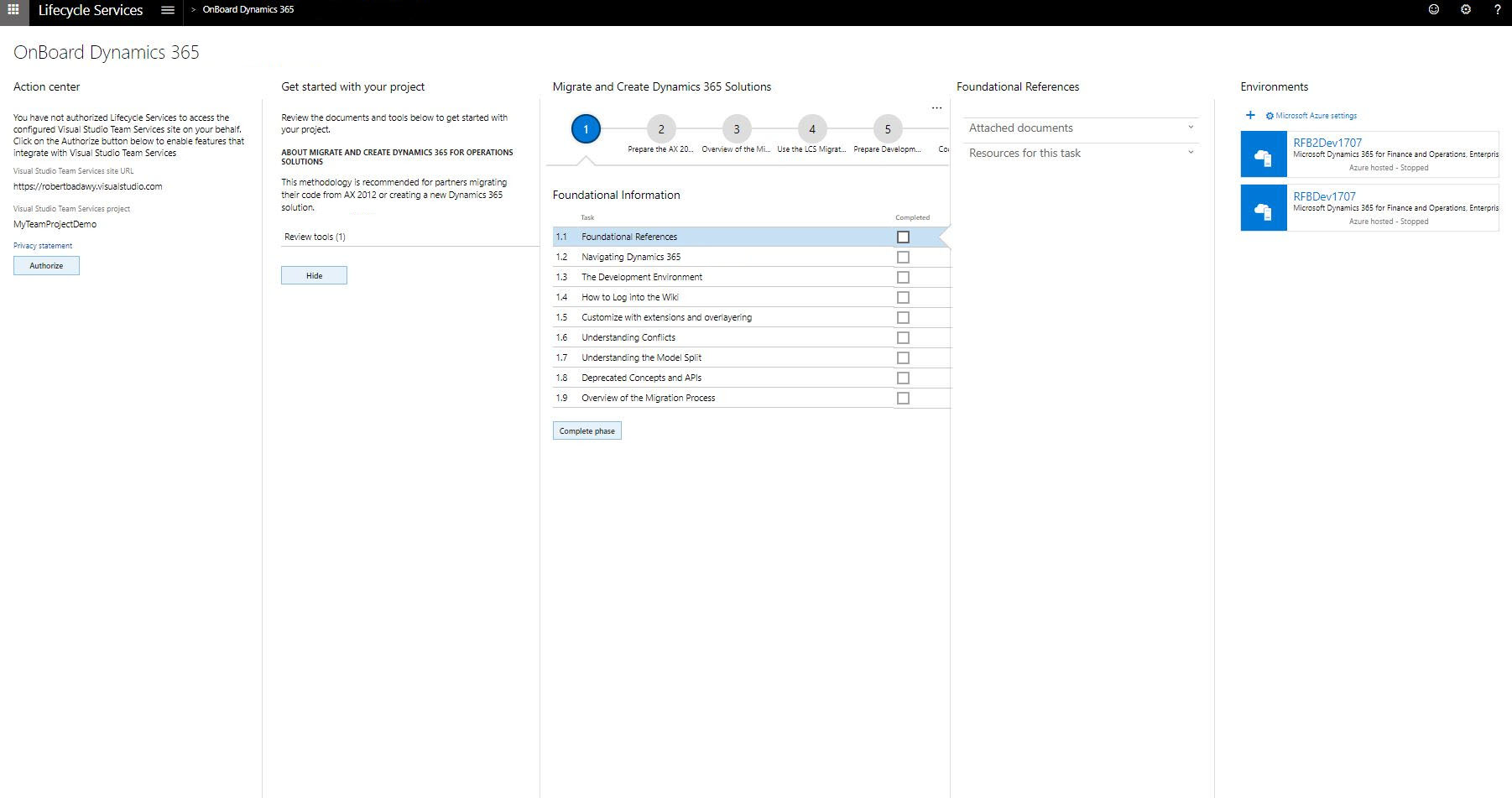Open the hamburger navigation menu
1512x798 pixels.
click(x=167, y=10)
